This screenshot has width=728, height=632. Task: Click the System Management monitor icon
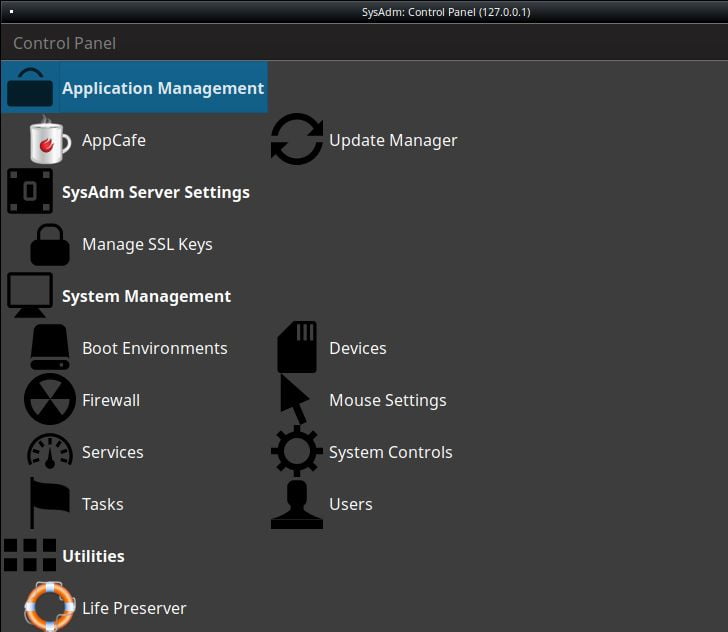tap(30, 295)
